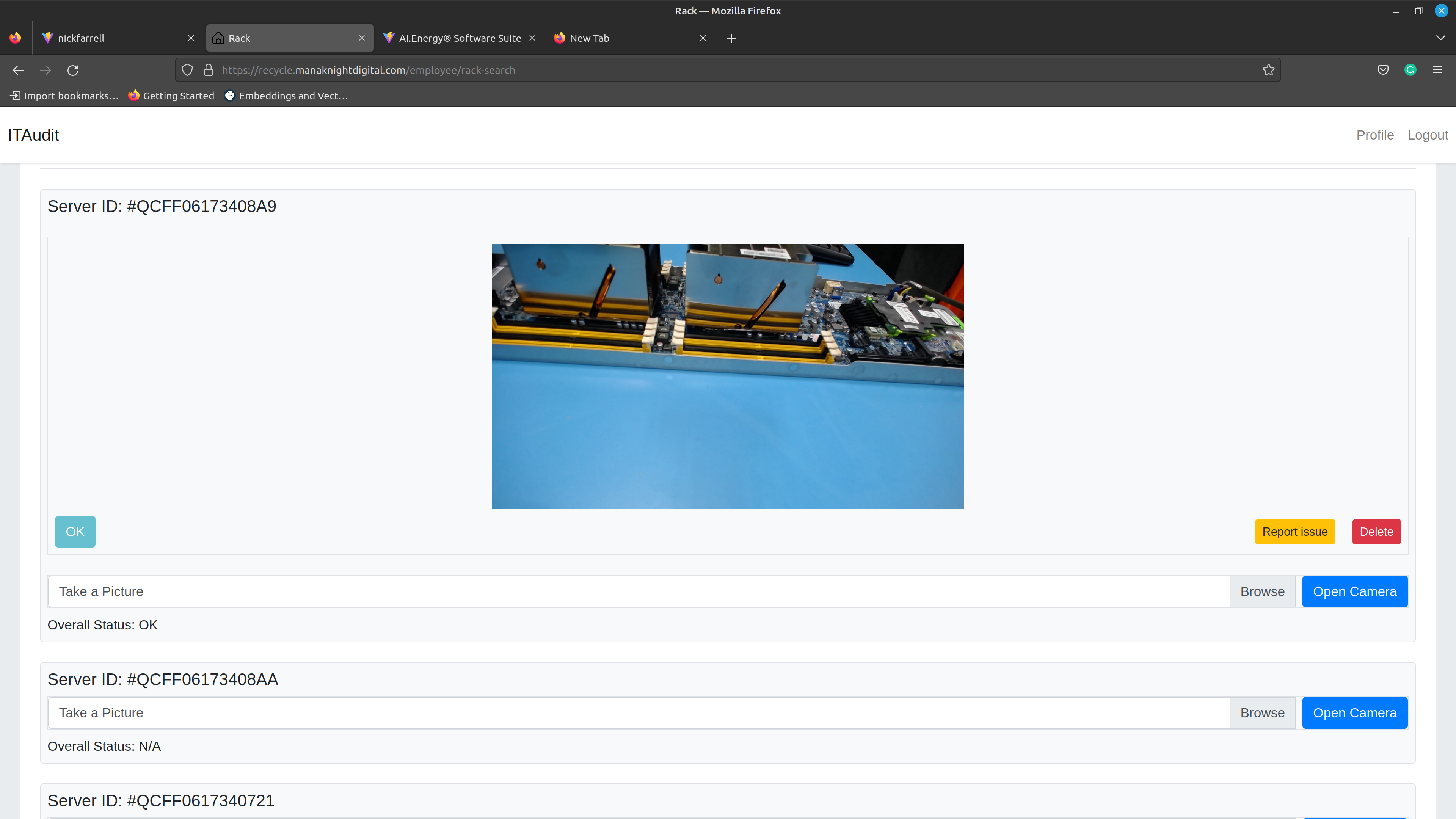Open the Firefox hamburger application menu
Screen dimensions: 1456x819
point(1437,70)
